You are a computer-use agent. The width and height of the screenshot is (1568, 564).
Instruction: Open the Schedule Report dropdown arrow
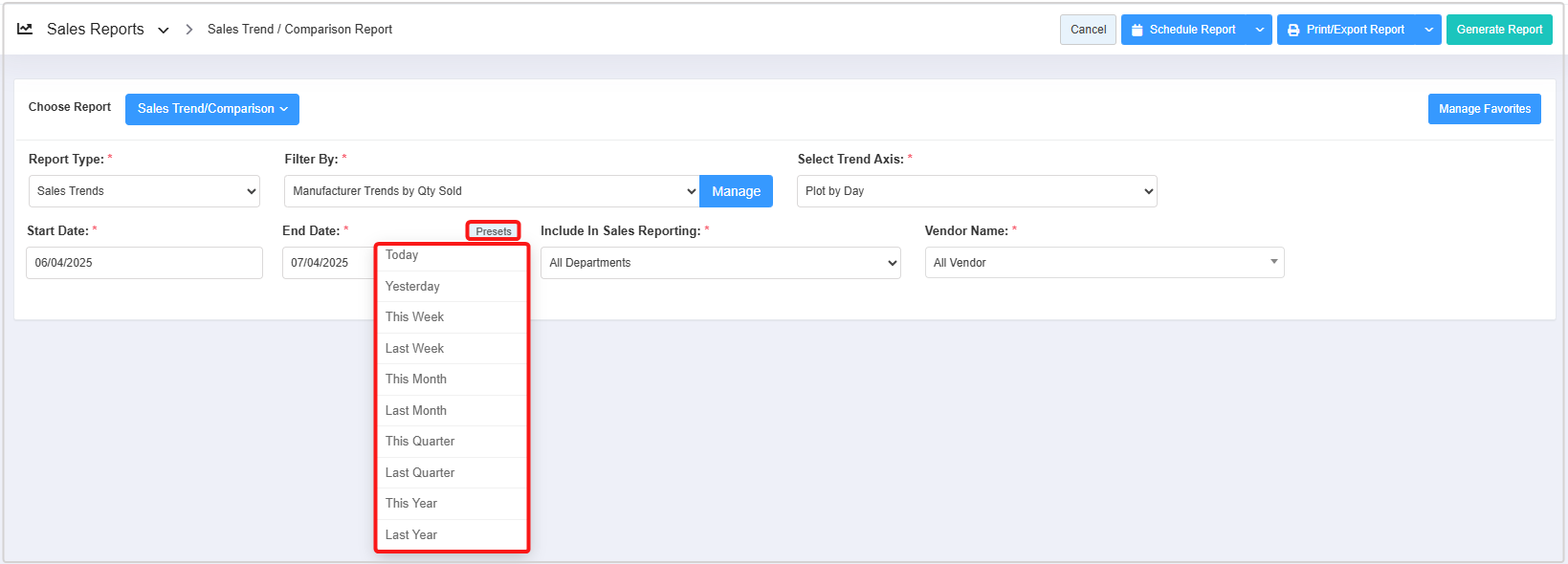click(1260, 30)
